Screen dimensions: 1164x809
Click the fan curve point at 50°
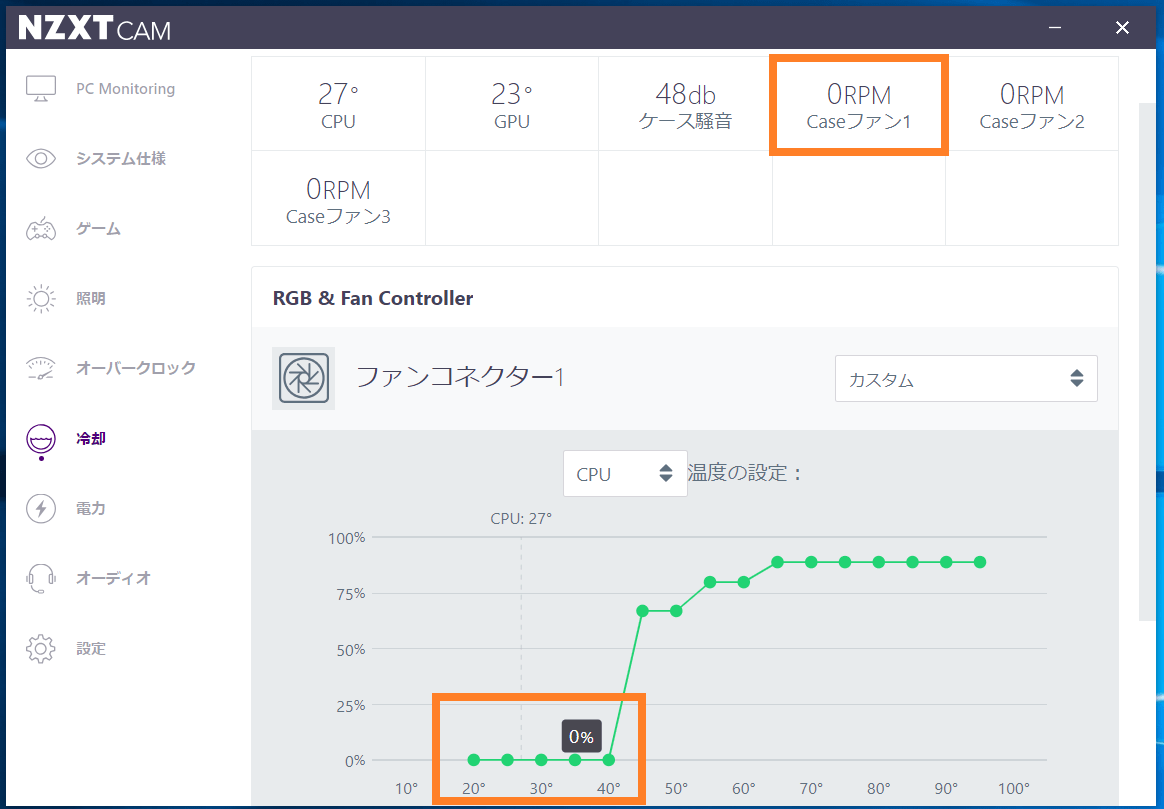point(676,611)
